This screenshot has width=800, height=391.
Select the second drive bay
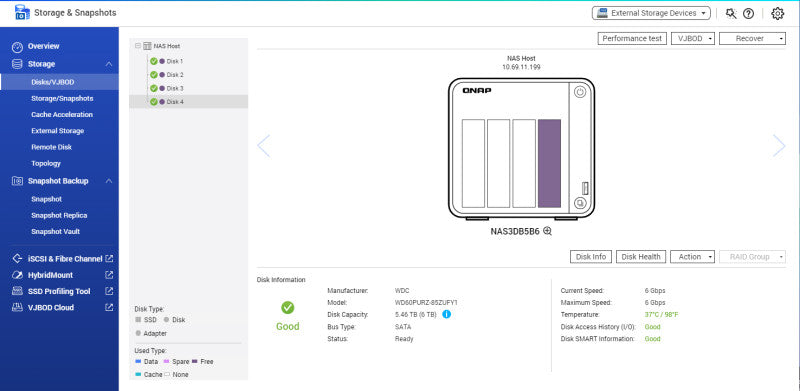[498, 163]
